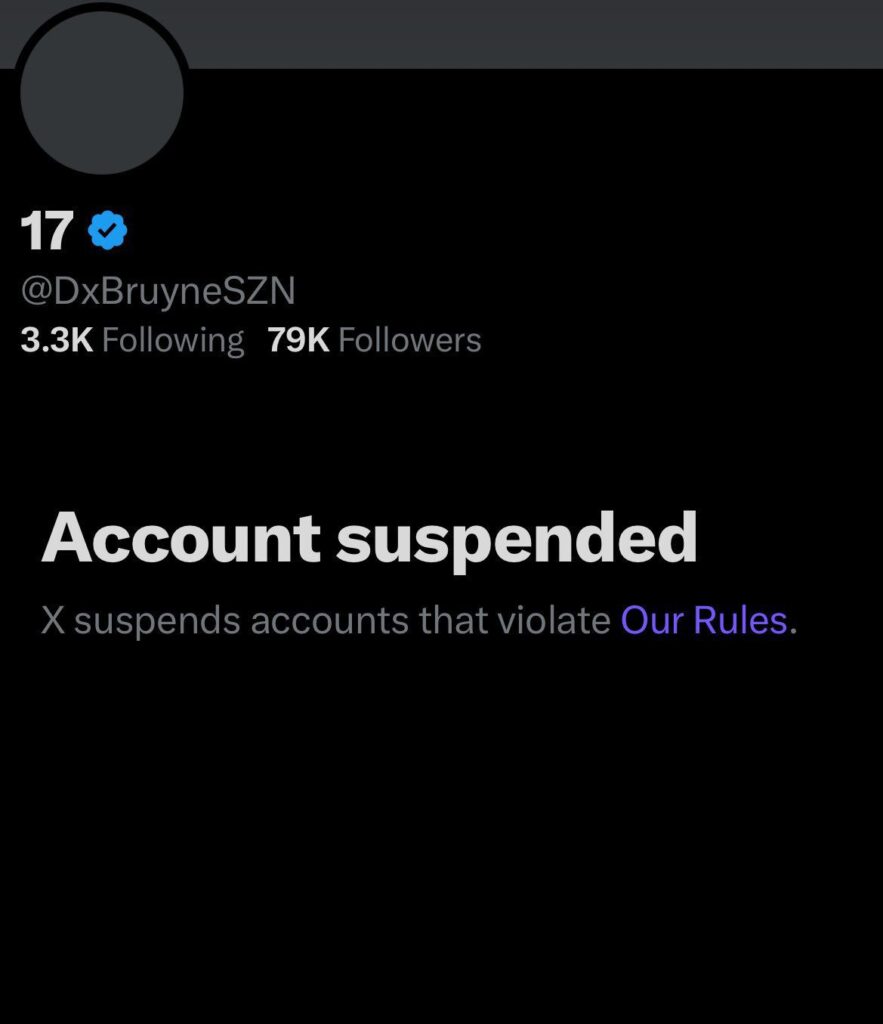Click the "Account suspended" heading

(369, 537)
